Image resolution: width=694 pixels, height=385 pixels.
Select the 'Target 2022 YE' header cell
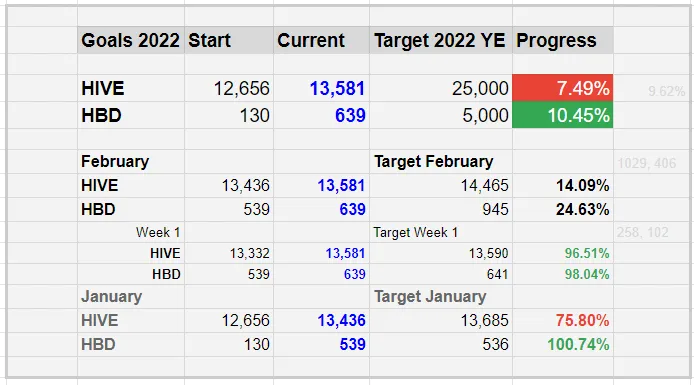pyautogui.click(x=441, y=40)
